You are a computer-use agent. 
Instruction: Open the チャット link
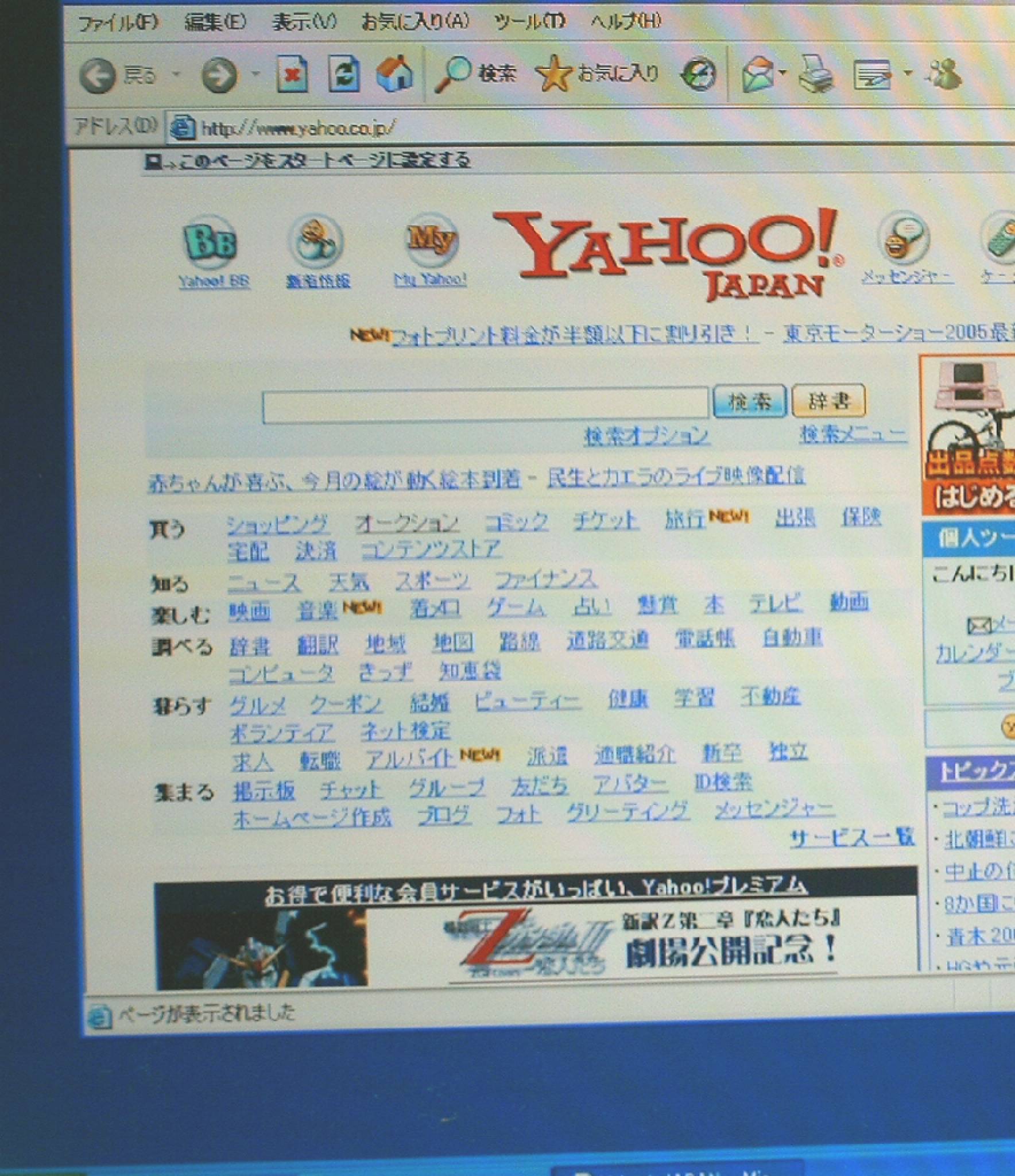tap(351, 790)
